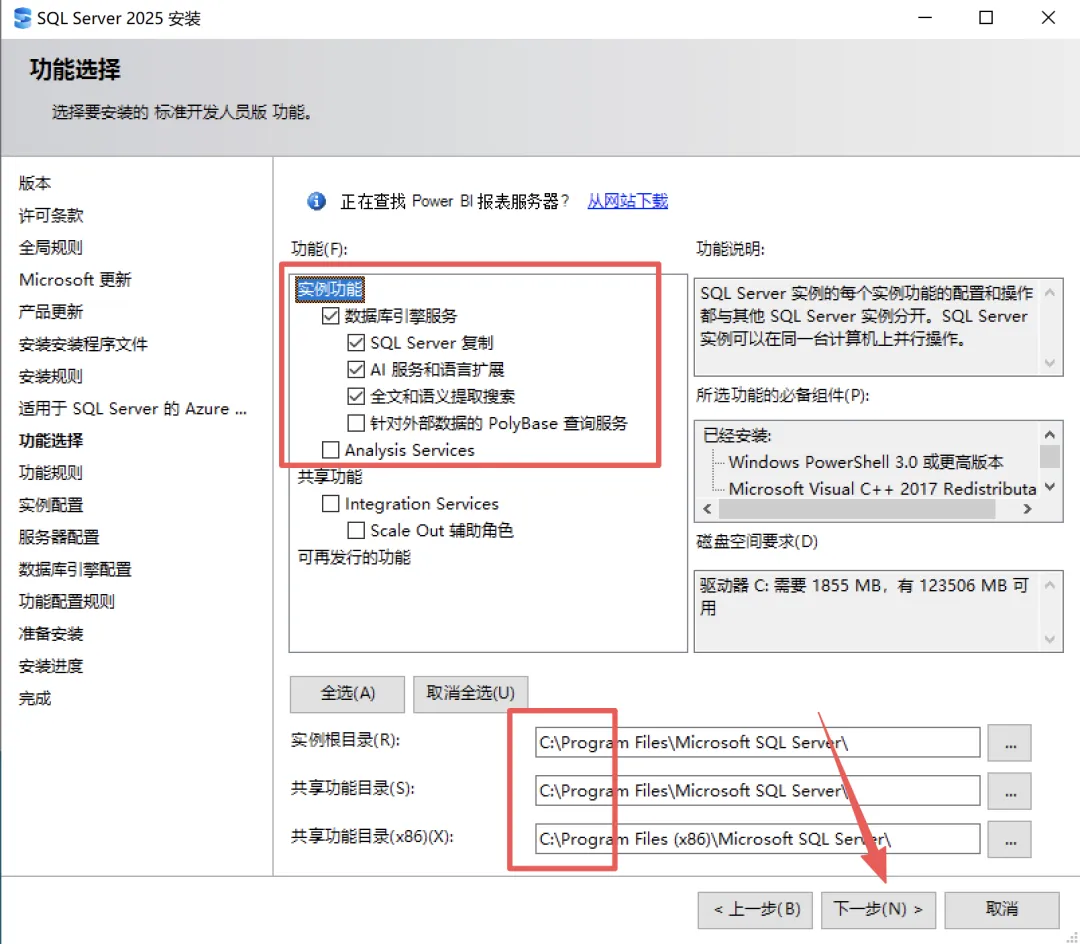Select 安装安装程序文件 step in the sidebar
1080x944 pixels.
pyautogui.click(x=83, y=344)
